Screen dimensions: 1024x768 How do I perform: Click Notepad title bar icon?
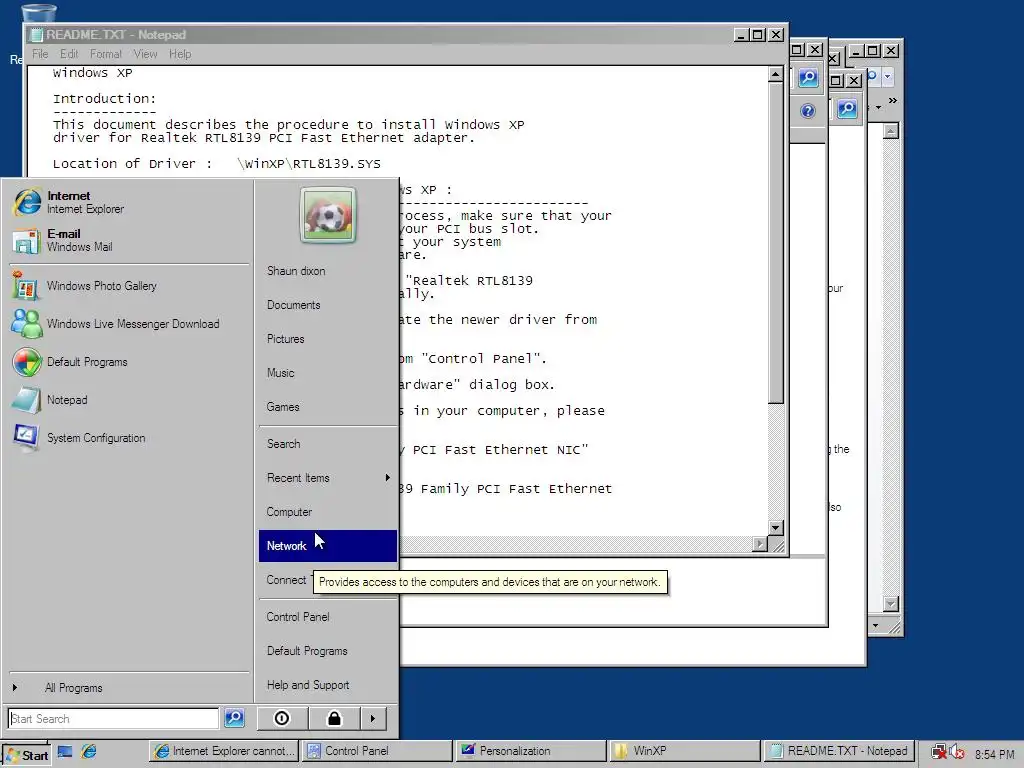(37, 35)
